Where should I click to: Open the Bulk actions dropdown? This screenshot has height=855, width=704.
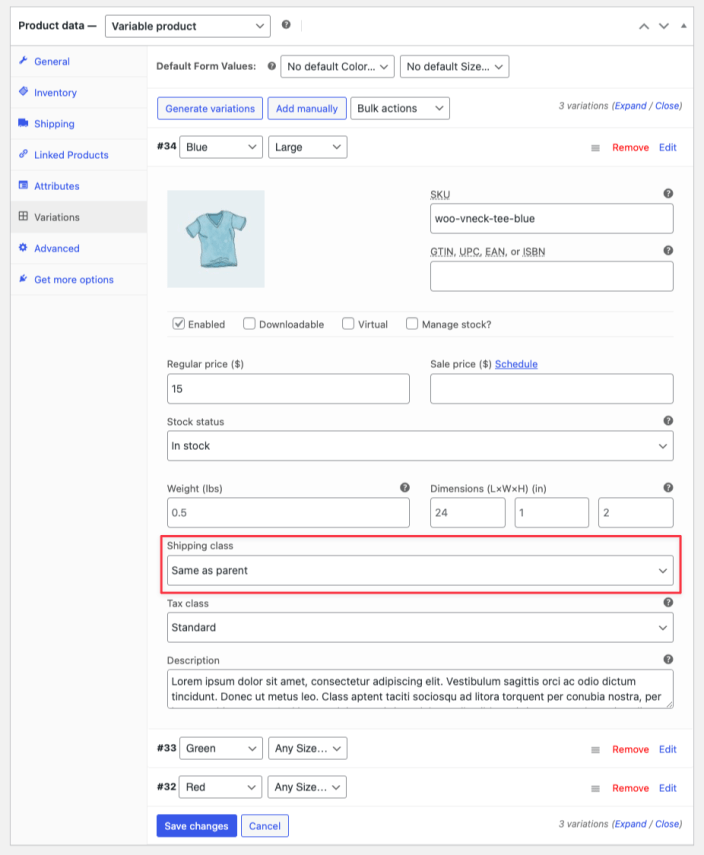click(400, 108)
